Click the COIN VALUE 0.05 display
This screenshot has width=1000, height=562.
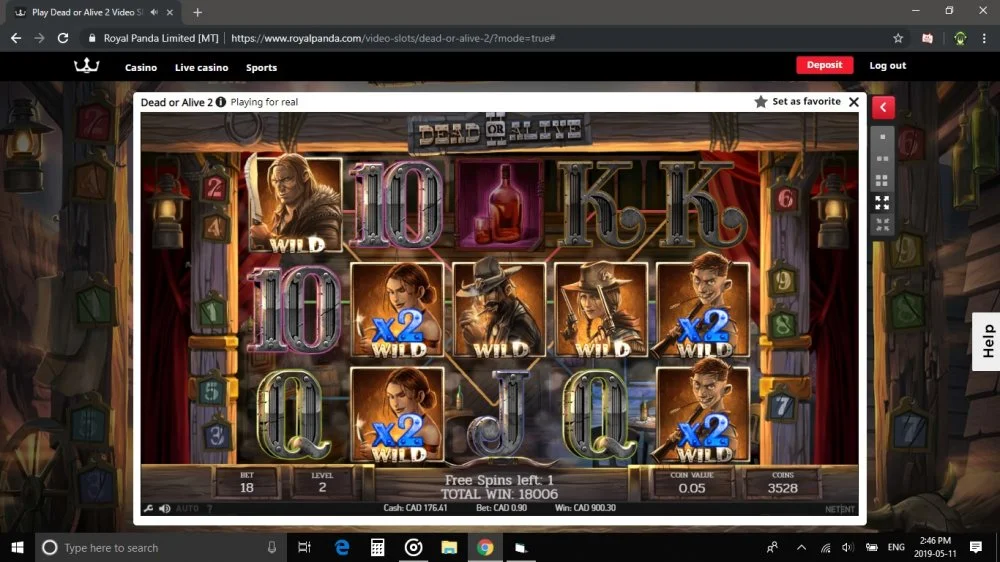(x=691, y=483)
